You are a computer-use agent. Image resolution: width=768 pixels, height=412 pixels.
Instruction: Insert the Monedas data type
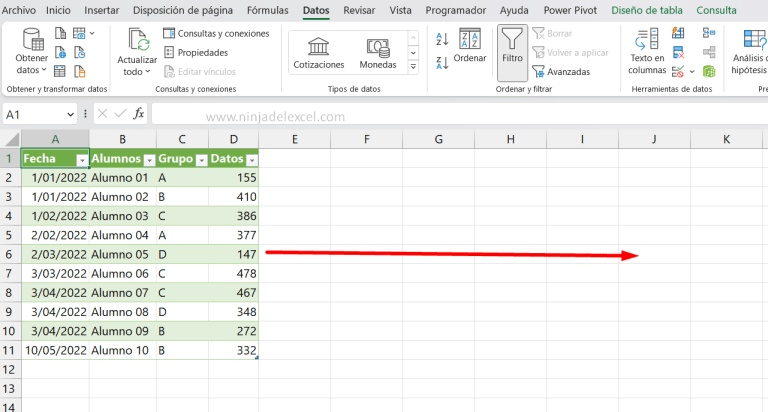(378, 53)
